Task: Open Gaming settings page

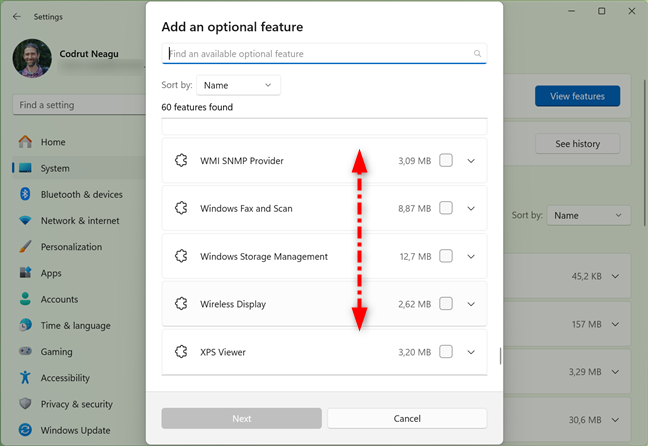Action: point(79,351)
